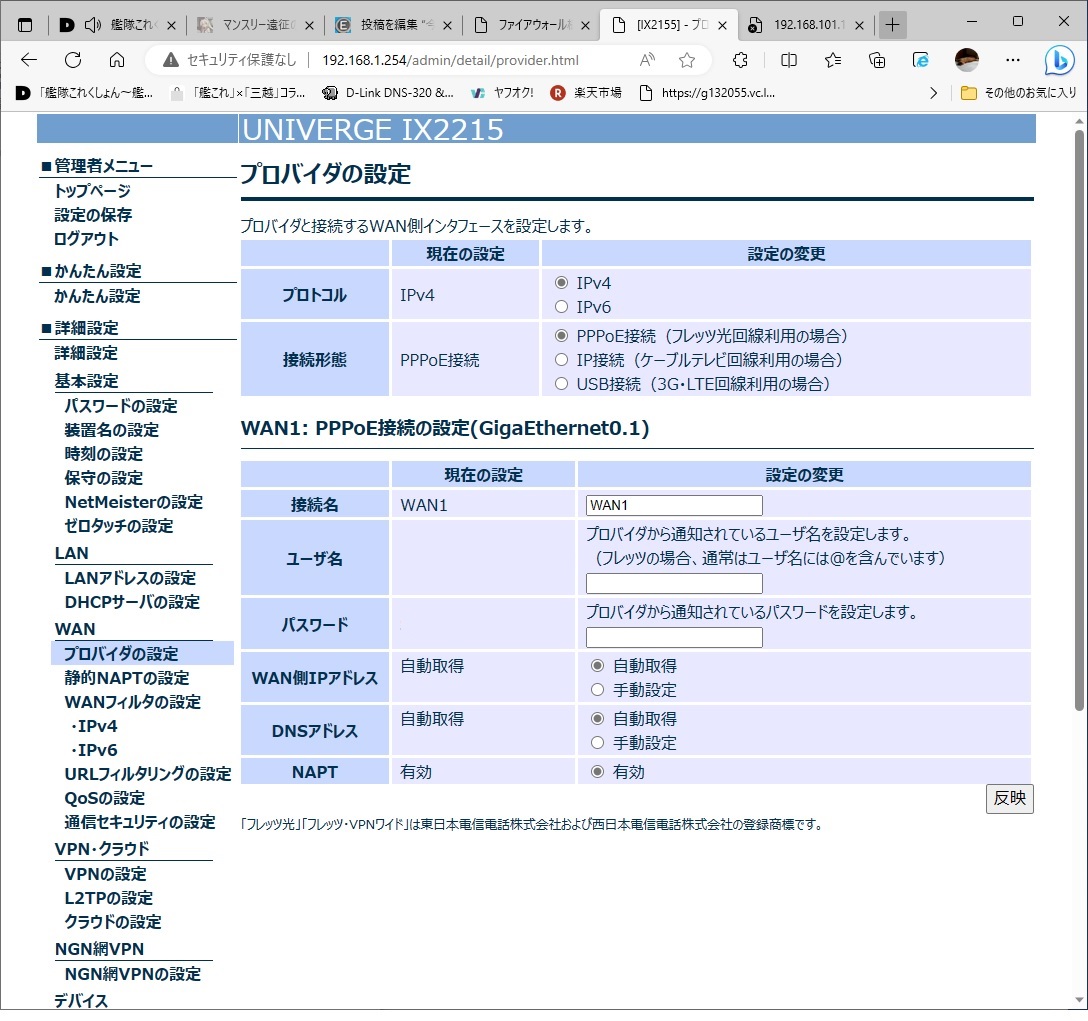Click the browser address bar URL
This screenshot has height=1021, width=1088.
(450, 60)
